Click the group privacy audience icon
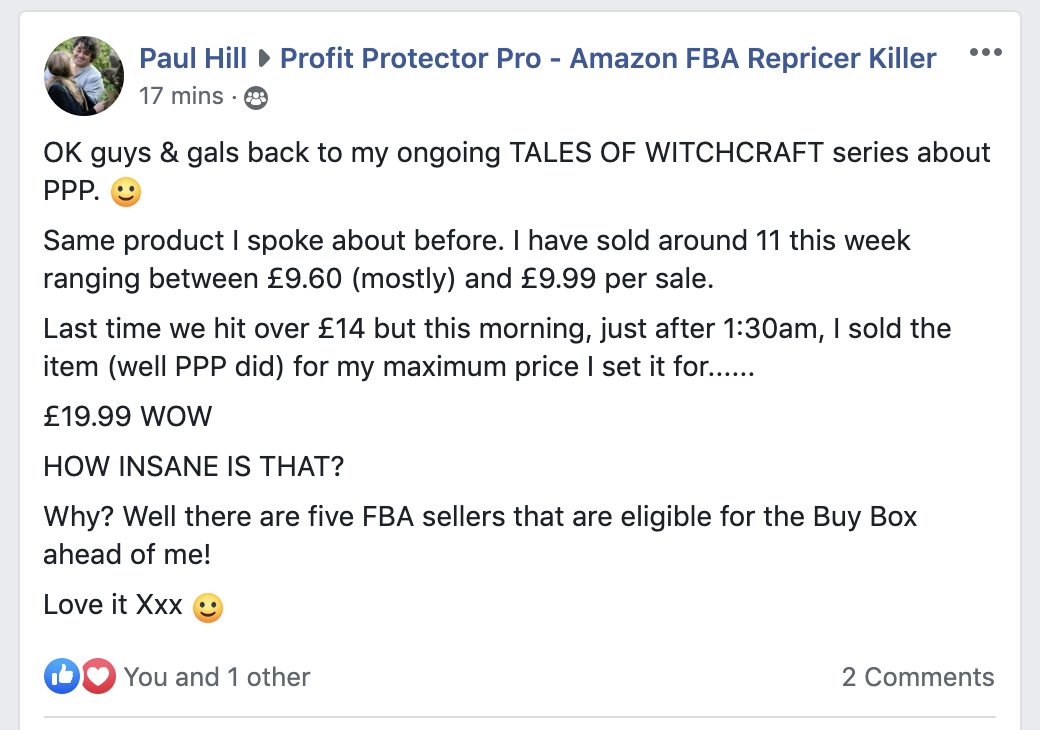This screenshot has width=1040, height=730. pos(256,97)
